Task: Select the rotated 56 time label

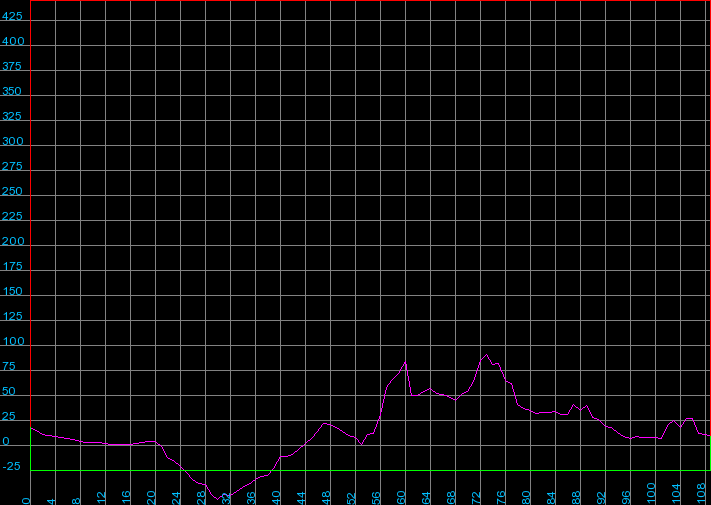Action: click(375, 497)
